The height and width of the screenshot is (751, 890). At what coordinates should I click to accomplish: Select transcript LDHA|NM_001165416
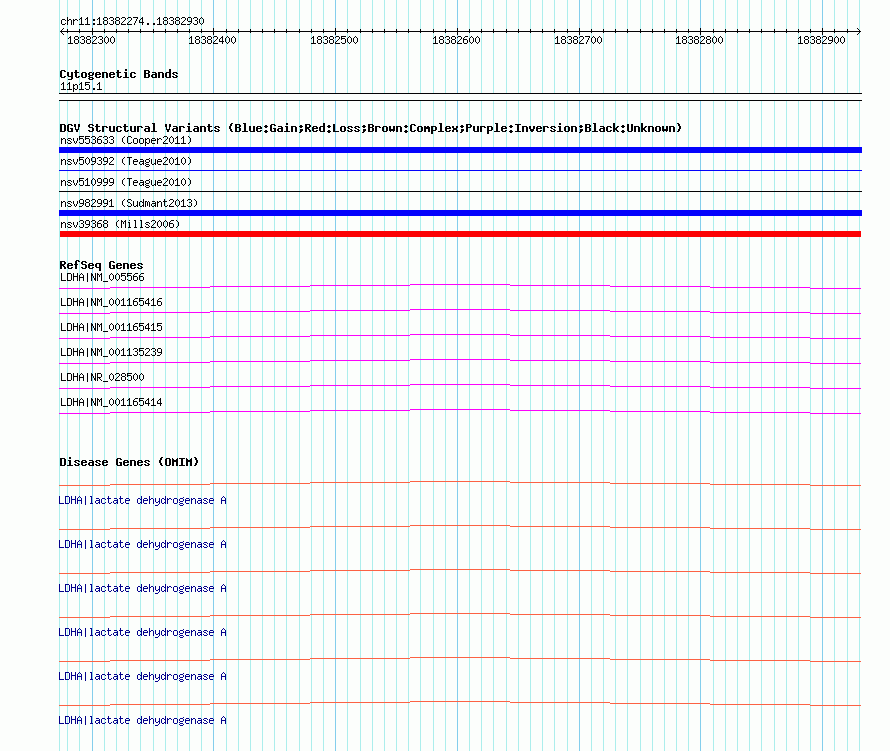tap(111, 303)
